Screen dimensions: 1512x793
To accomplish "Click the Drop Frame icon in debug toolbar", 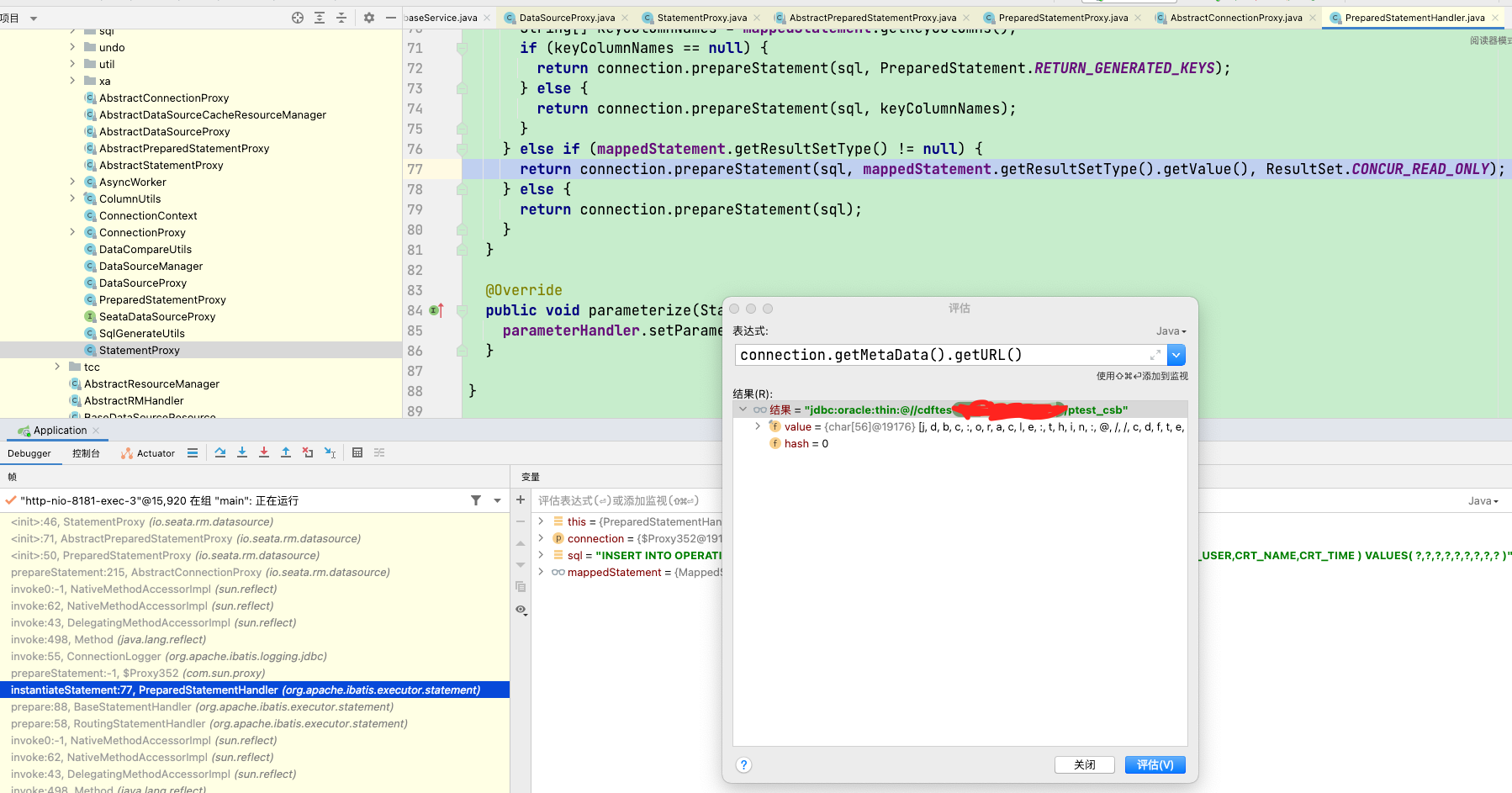I will pos(308,452).
